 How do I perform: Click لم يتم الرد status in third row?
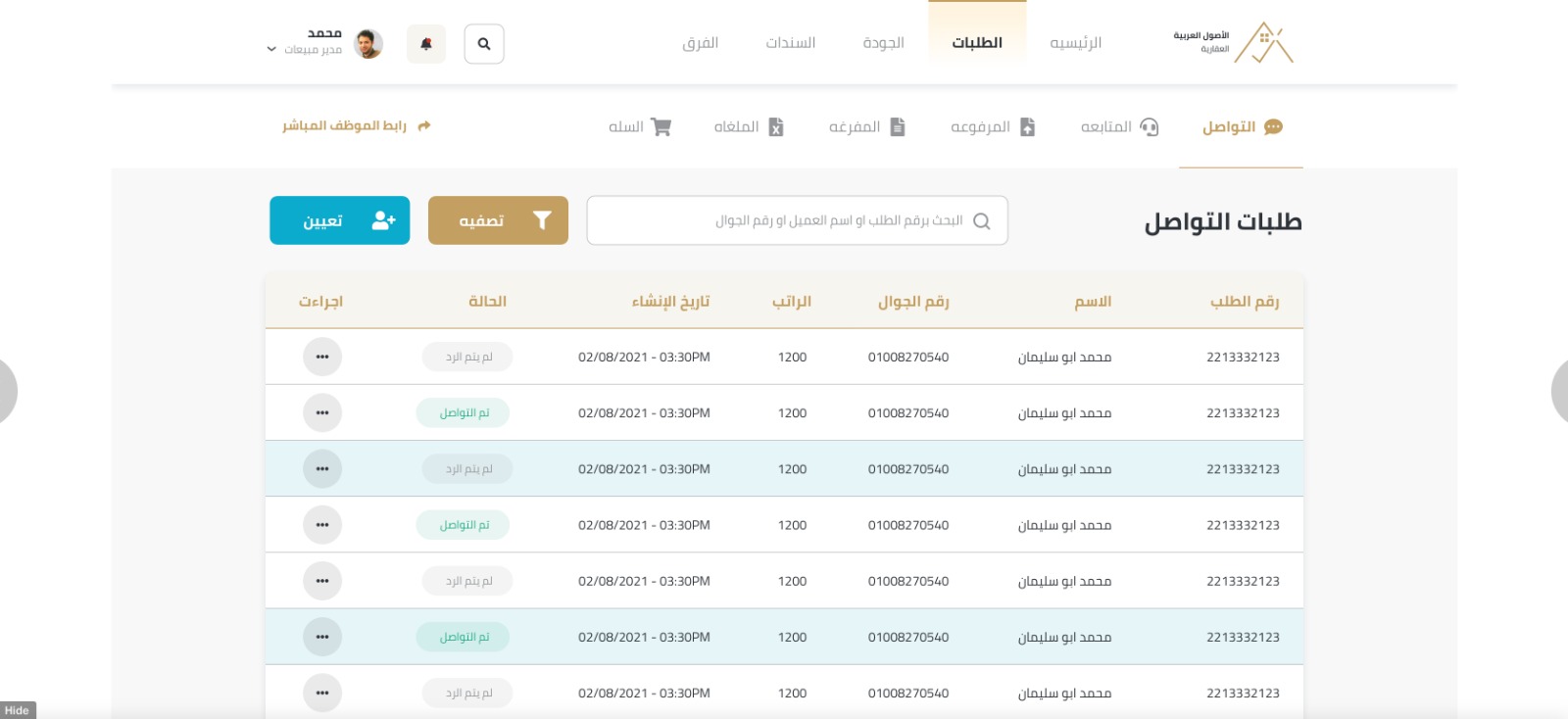click(x=467, y=469)
